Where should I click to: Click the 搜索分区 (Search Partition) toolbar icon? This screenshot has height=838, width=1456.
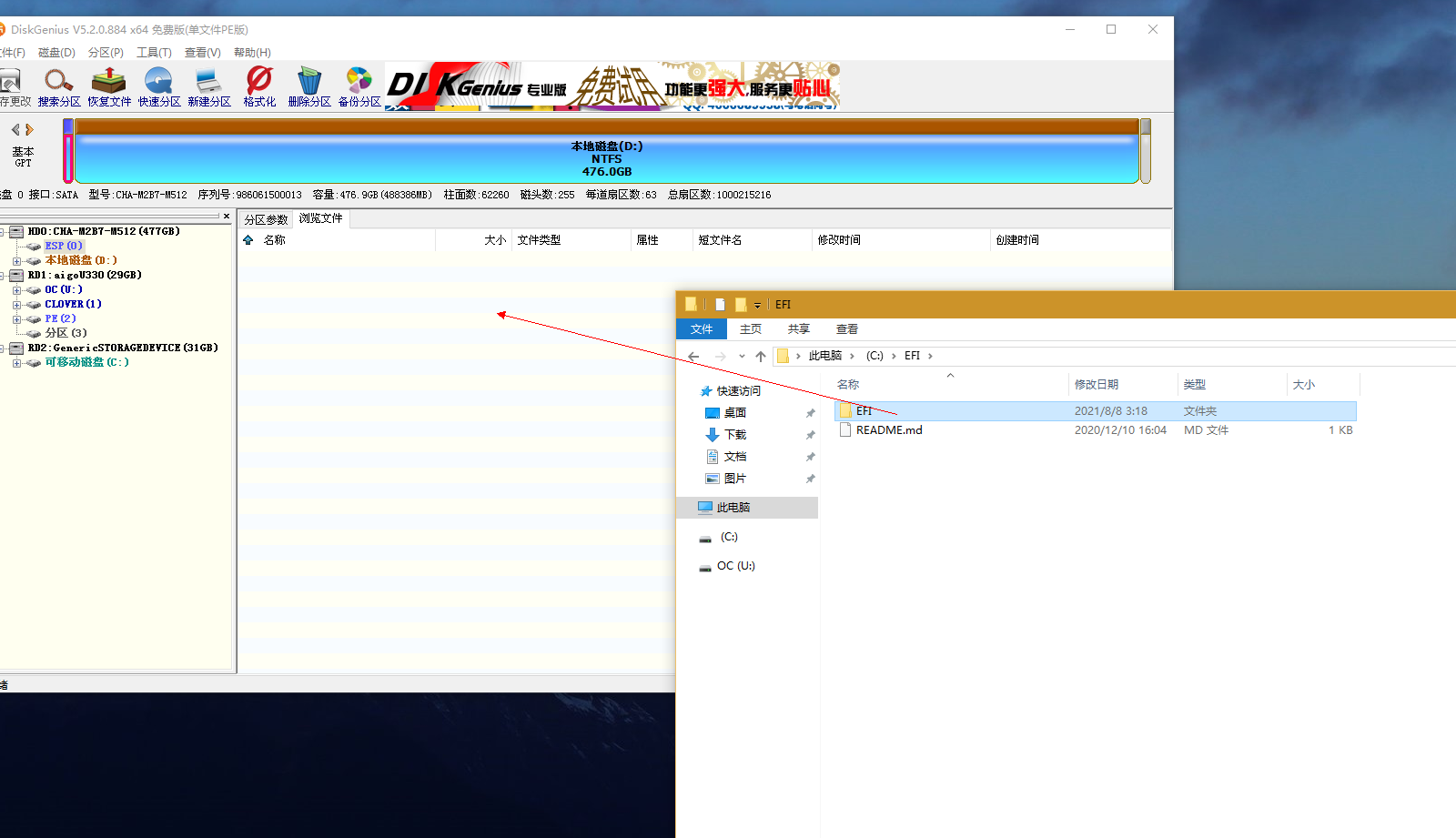click(x=59, y=83)
